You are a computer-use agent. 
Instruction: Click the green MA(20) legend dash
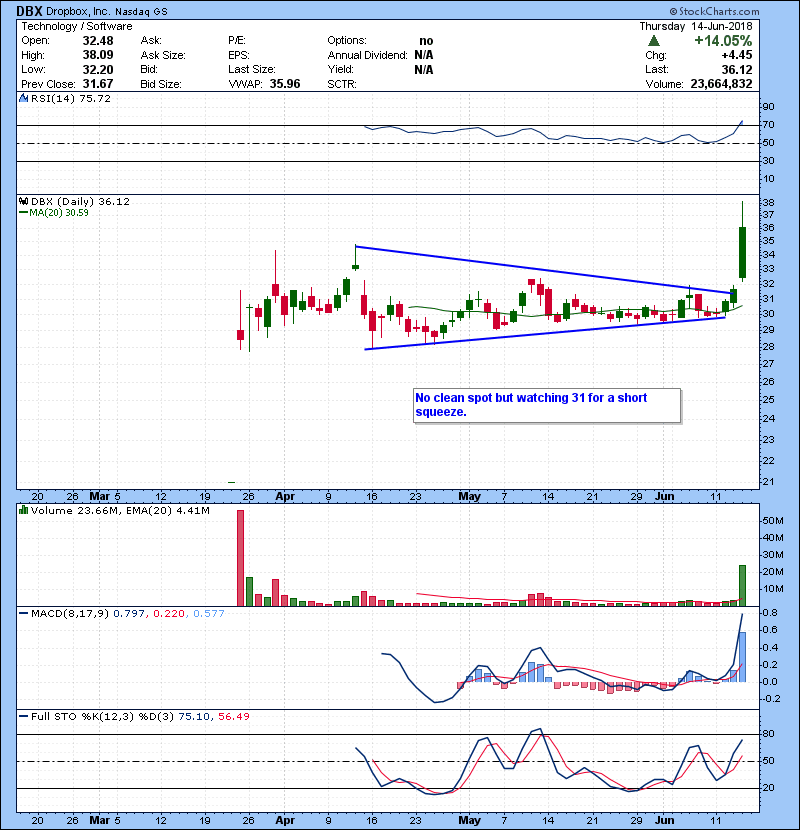[x=23, y=212]
